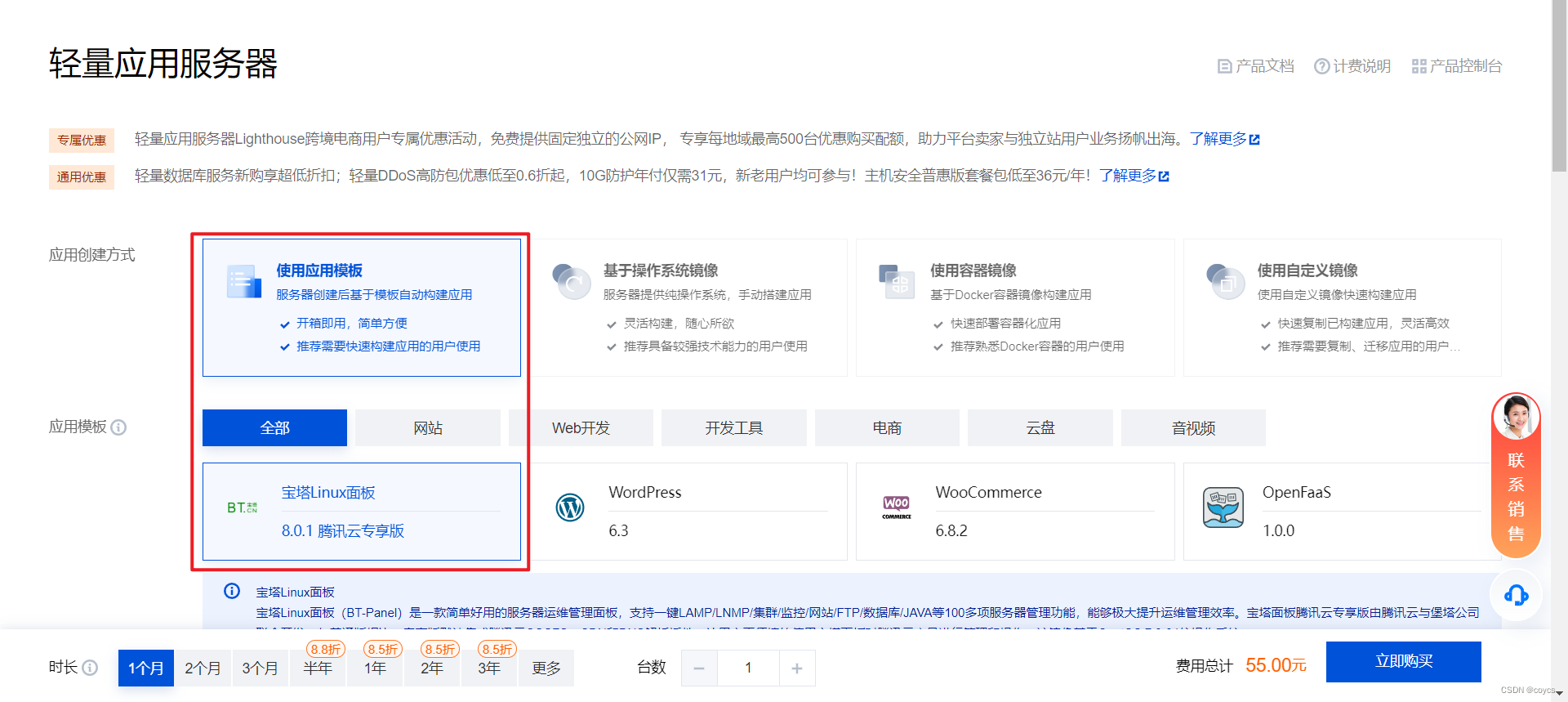Click the 轻量应用服务器 page title
1568x702 pixels.
tap(163, 64)
